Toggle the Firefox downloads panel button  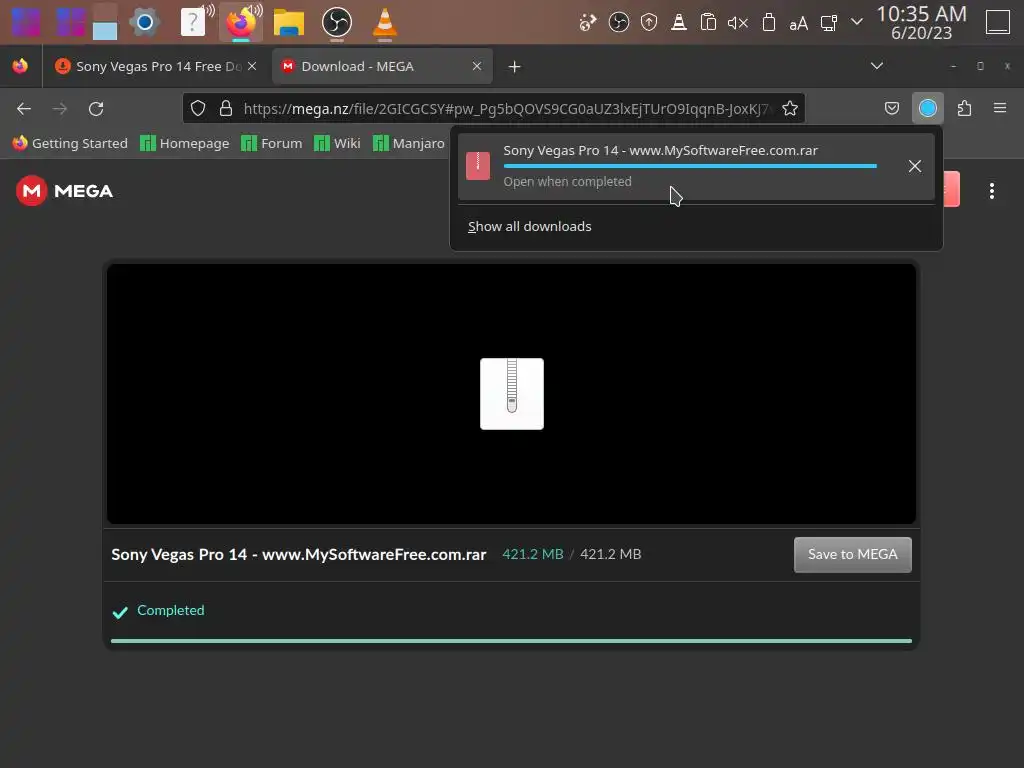coord(927,108)
